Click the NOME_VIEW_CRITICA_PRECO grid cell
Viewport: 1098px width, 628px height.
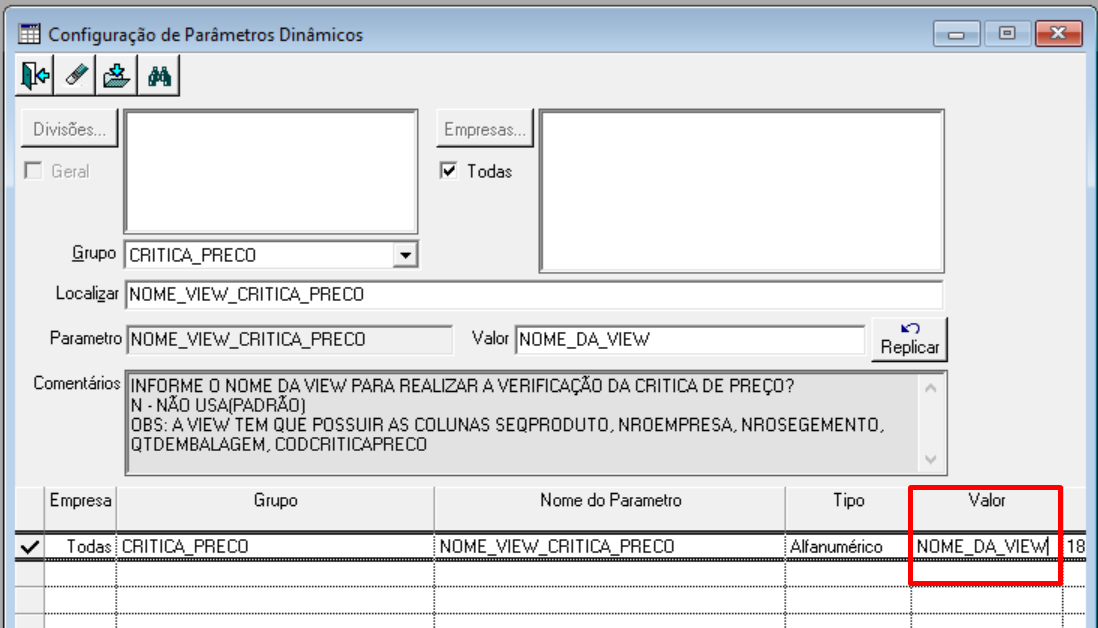[610, 547]
